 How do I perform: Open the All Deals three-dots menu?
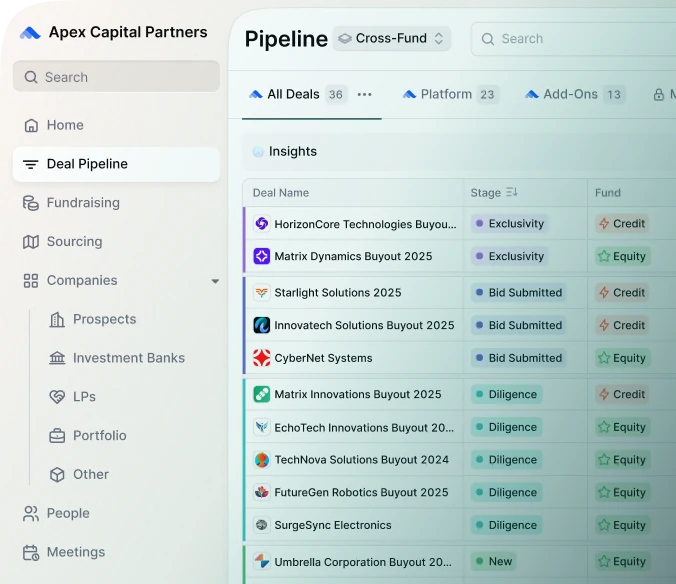(365, 94)
